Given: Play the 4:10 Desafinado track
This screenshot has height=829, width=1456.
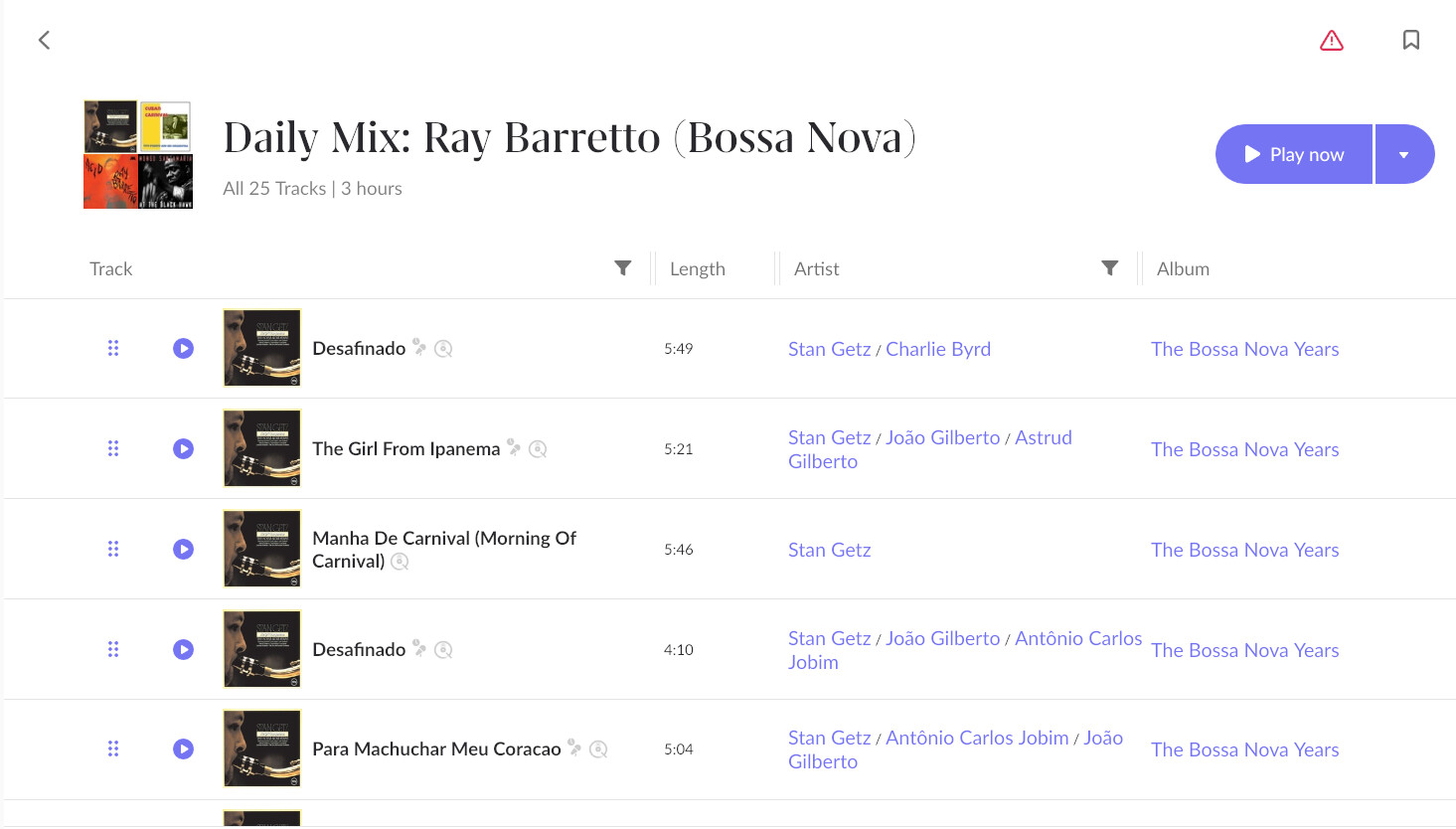Looking at the screenshot, I should (x=183, y=649).
